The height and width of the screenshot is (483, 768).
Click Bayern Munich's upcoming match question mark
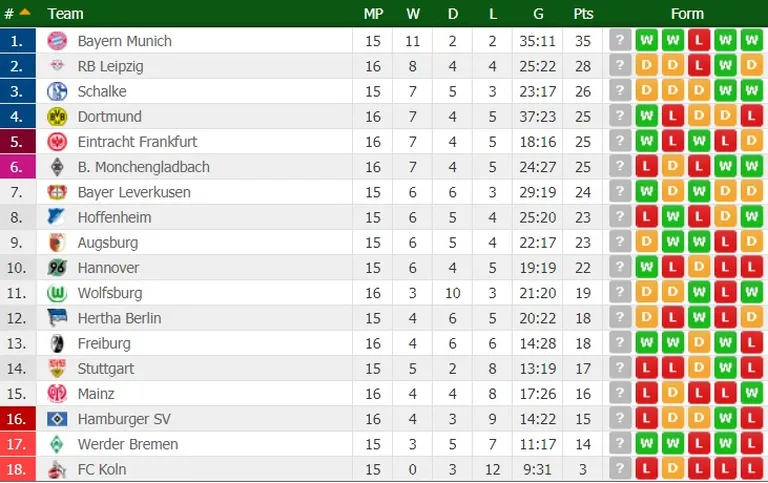click(620, 40)
